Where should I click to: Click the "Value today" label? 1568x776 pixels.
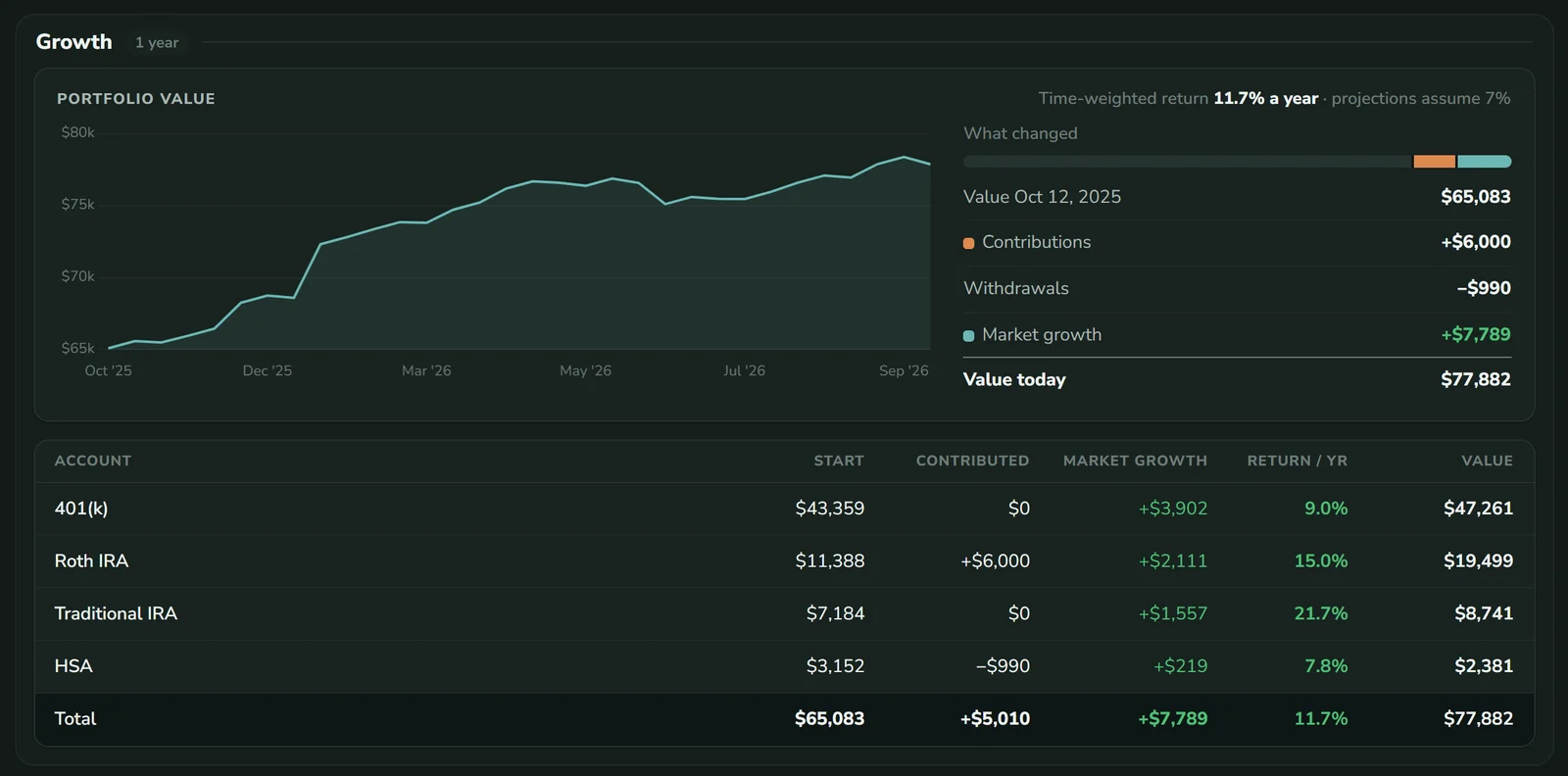tap(1014, 379)
